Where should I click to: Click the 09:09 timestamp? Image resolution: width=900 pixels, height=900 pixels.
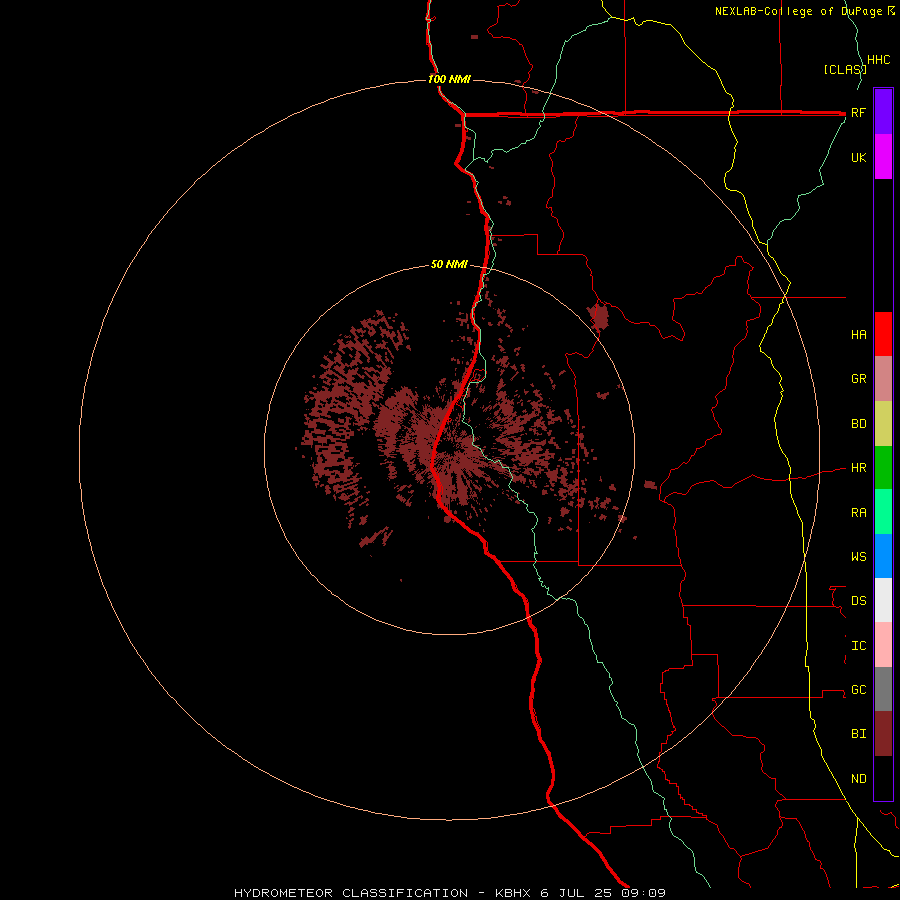point(643,893)
